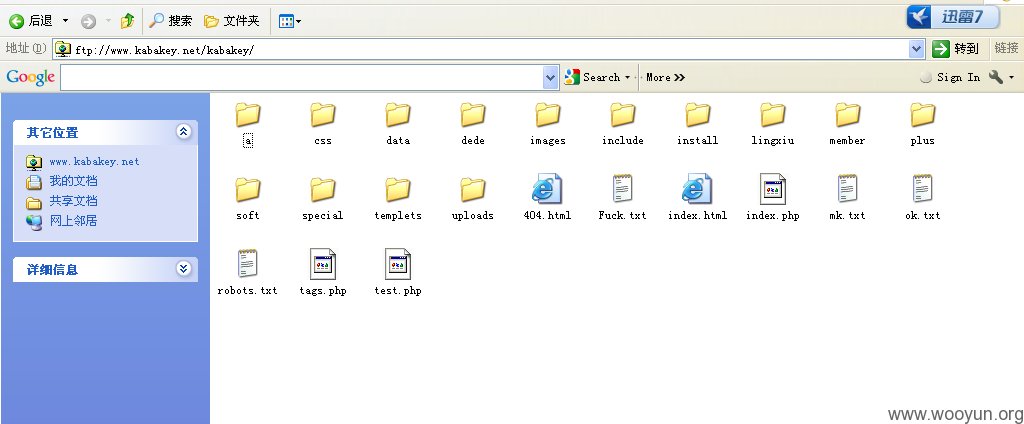Viewport: 1024px width, 424px height.
Task: Open the templets folder
Action: click(x=398, y=189)
